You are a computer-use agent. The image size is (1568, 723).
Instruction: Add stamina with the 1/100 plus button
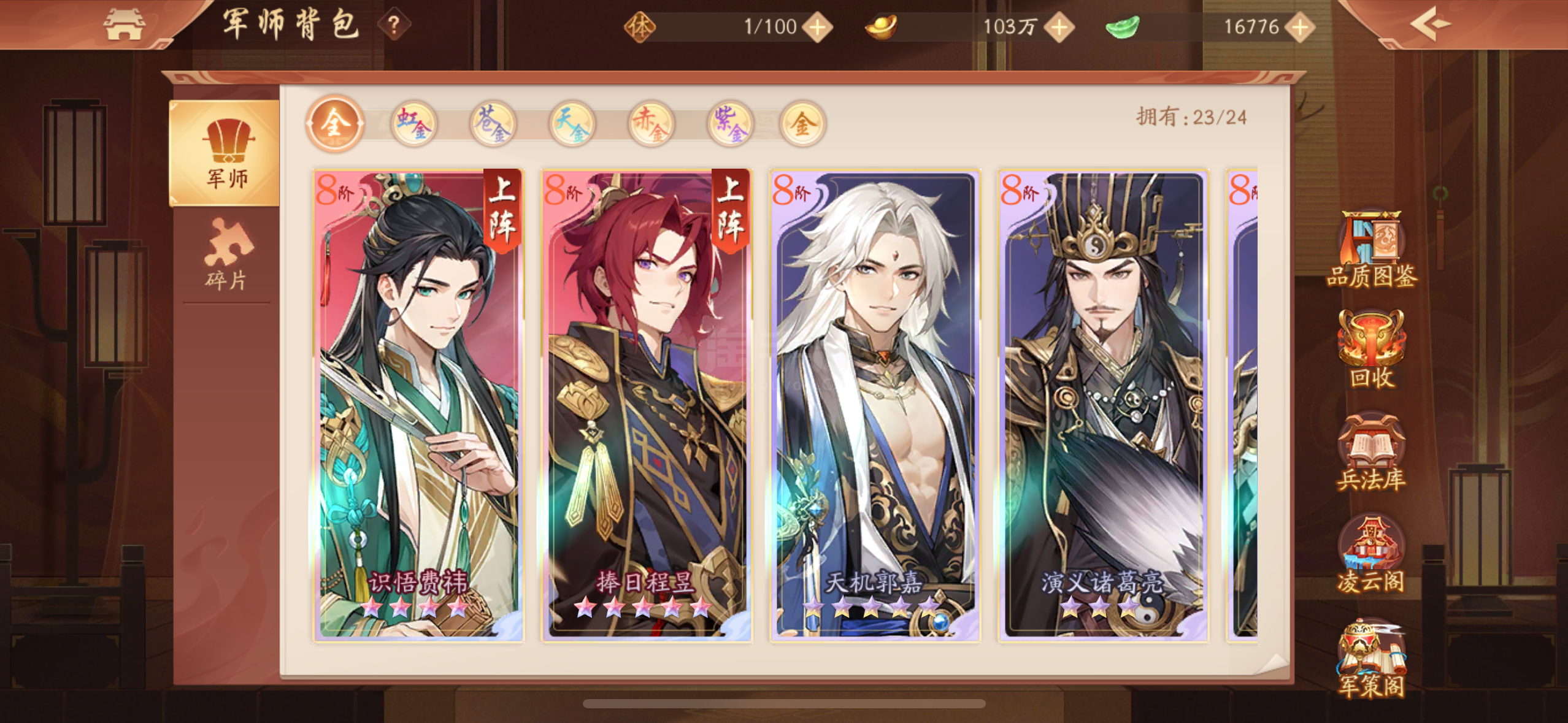click(818, 27)
